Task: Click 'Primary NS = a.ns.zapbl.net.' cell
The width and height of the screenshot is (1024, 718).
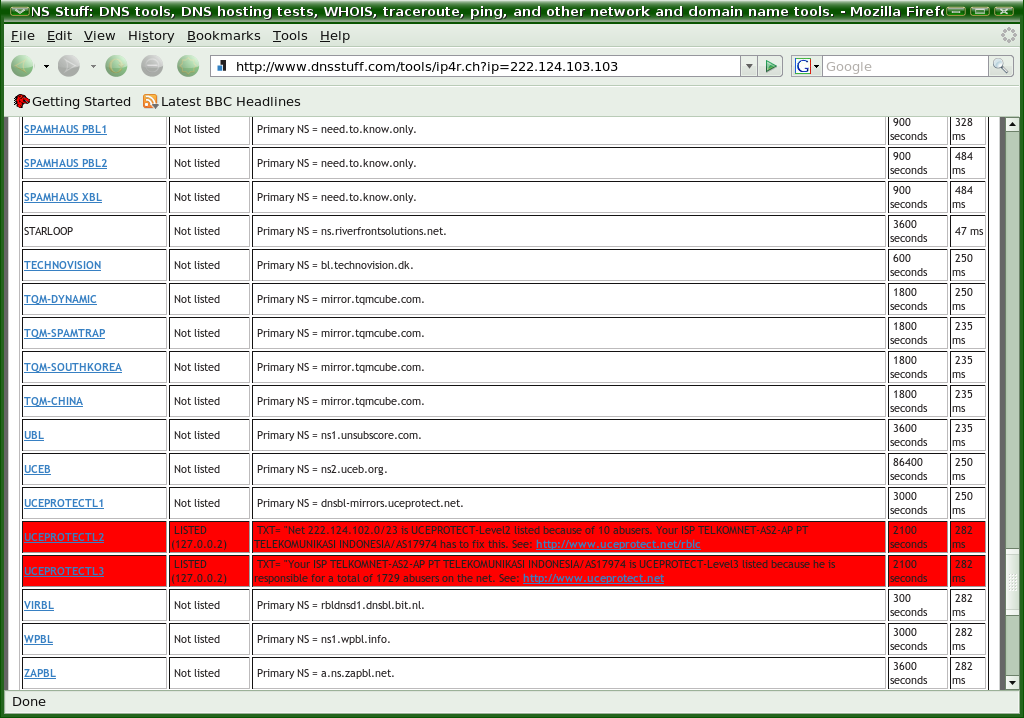Action: coord(569,673)
